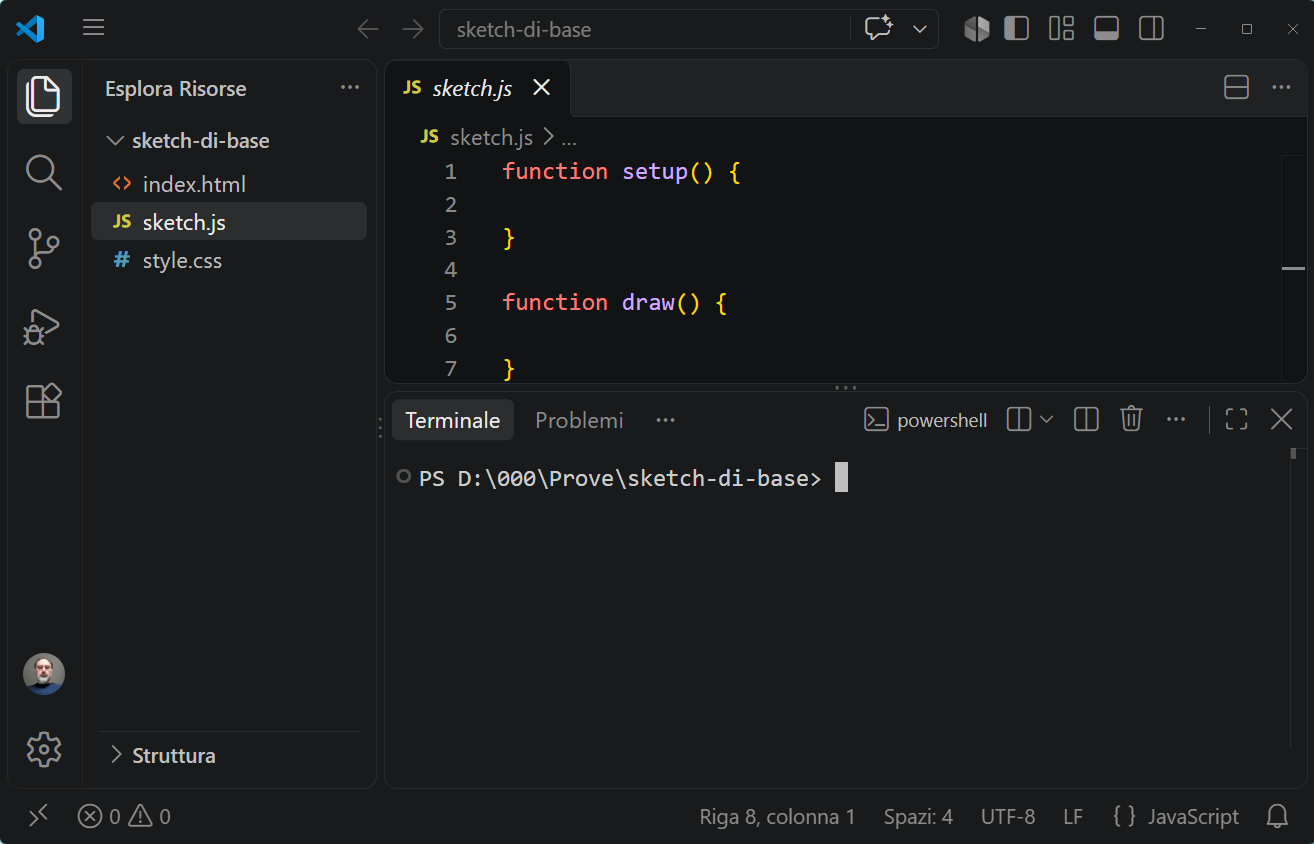1314x844 pixels.
Task: Click the notifications bell in status bar
Action: [1277, 816]
